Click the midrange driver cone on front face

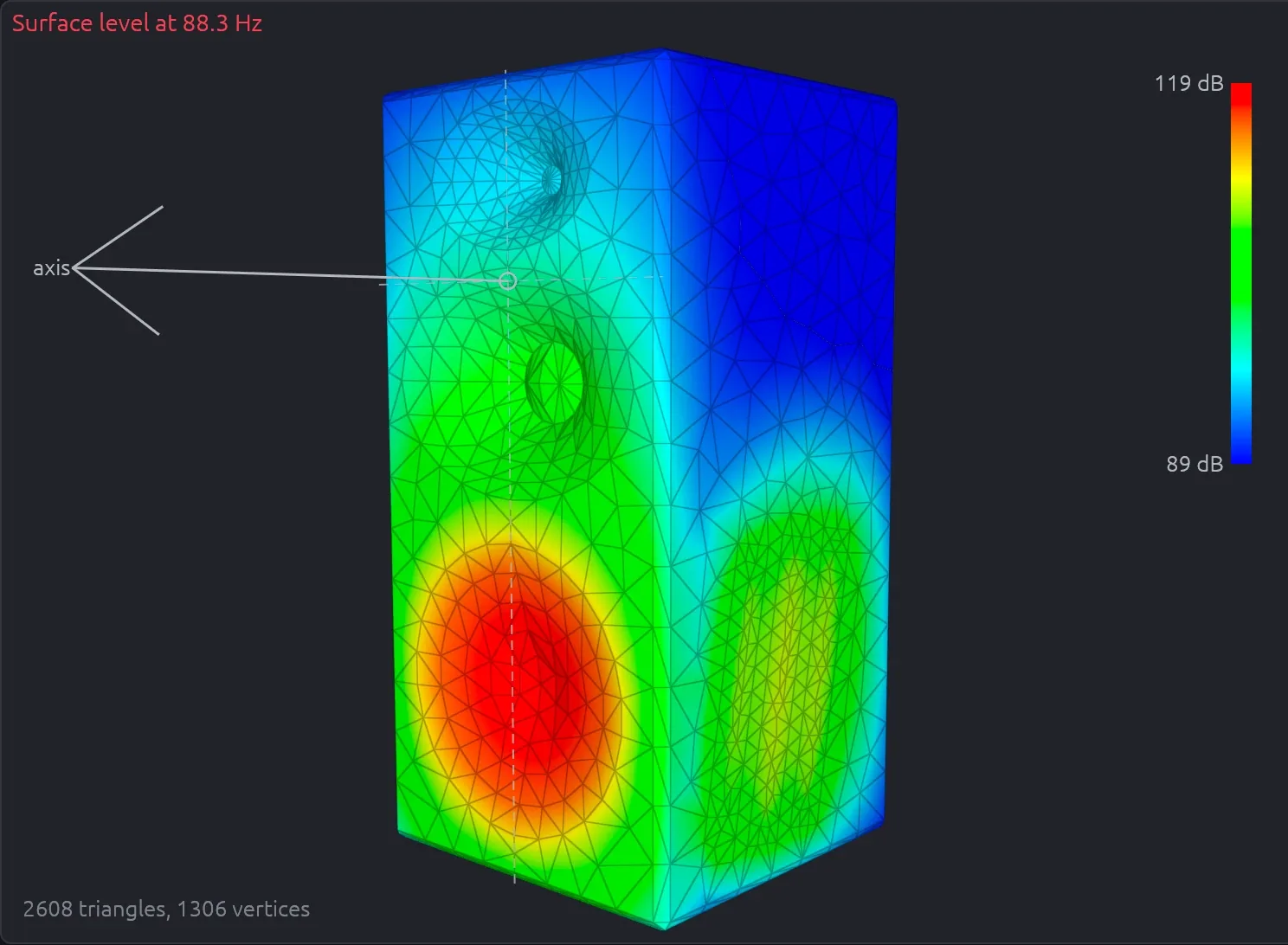click(x=557, y=382)
